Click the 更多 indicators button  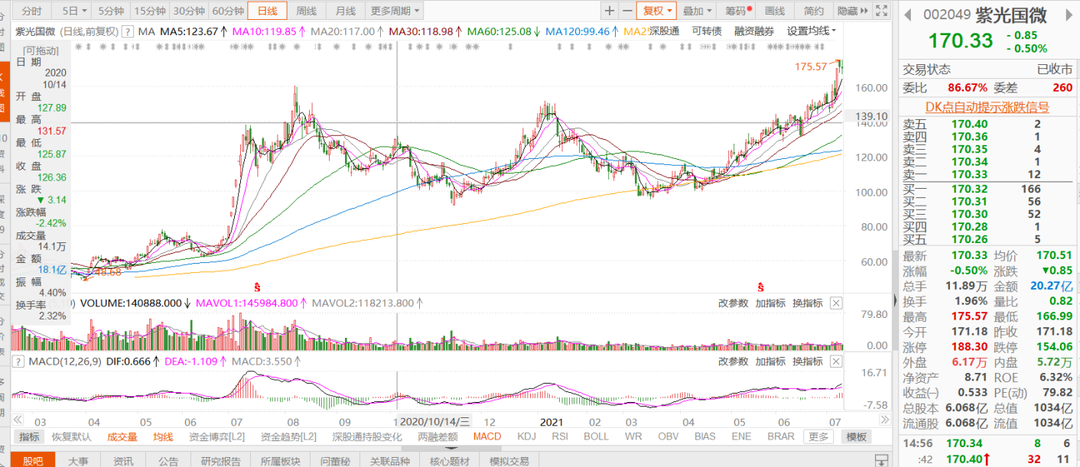tap(818, 437)
